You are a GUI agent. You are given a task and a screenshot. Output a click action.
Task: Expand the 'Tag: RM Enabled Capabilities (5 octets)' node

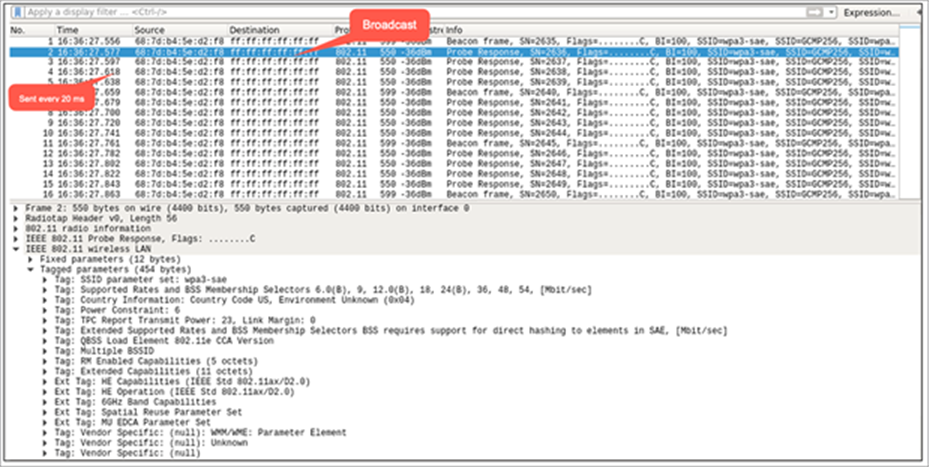click(45, 361)
